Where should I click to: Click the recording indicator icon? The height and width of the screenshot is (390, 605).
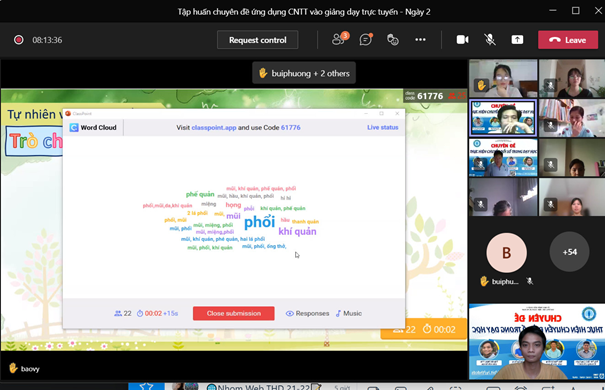tap(19, 40)
